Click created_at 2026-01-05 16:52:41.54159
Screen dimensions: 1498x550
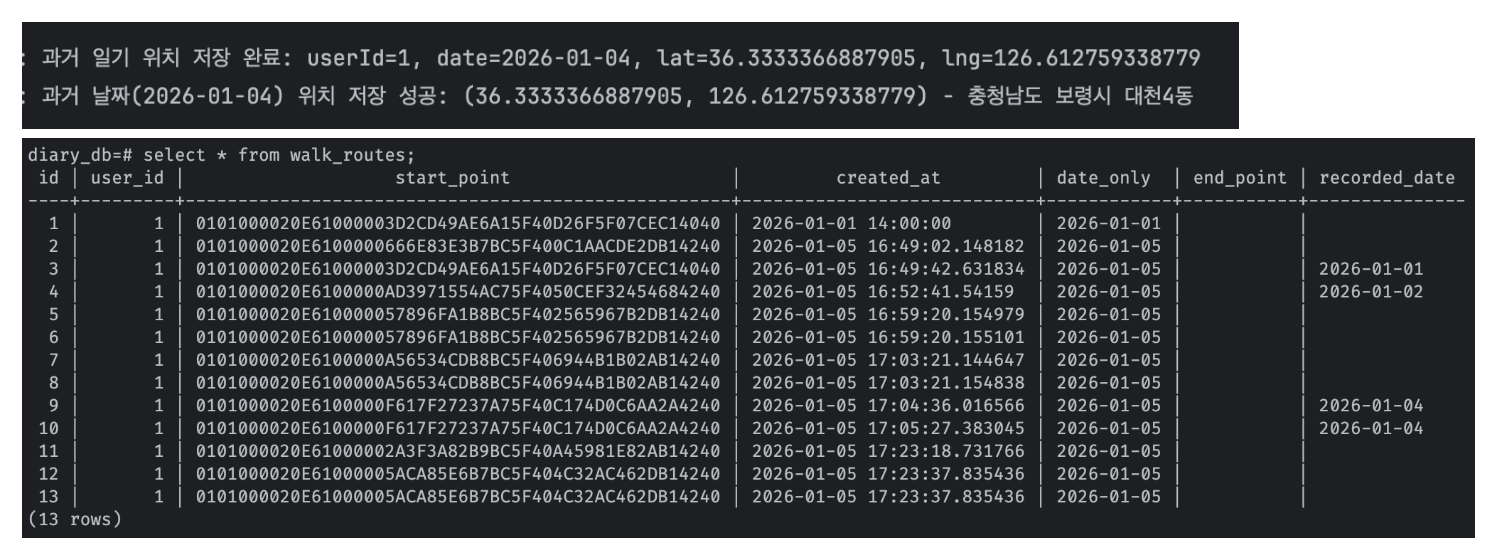[x=882, y=293]
